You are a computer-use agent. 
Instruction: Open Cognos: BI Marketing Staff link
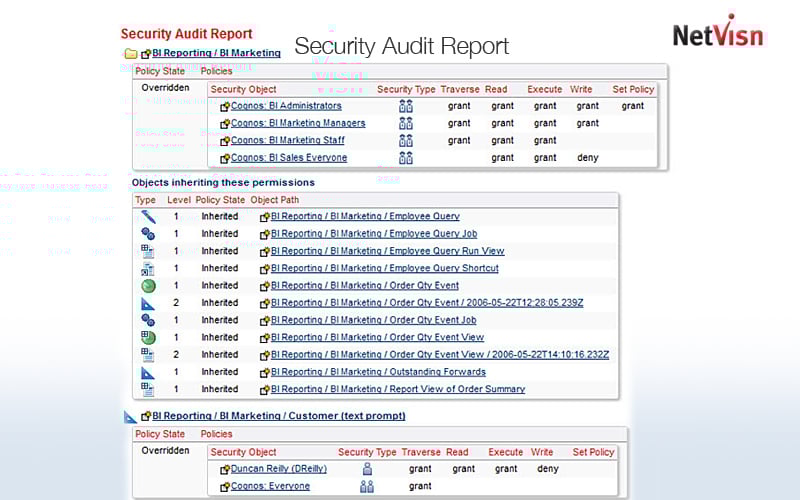(288, 140)
